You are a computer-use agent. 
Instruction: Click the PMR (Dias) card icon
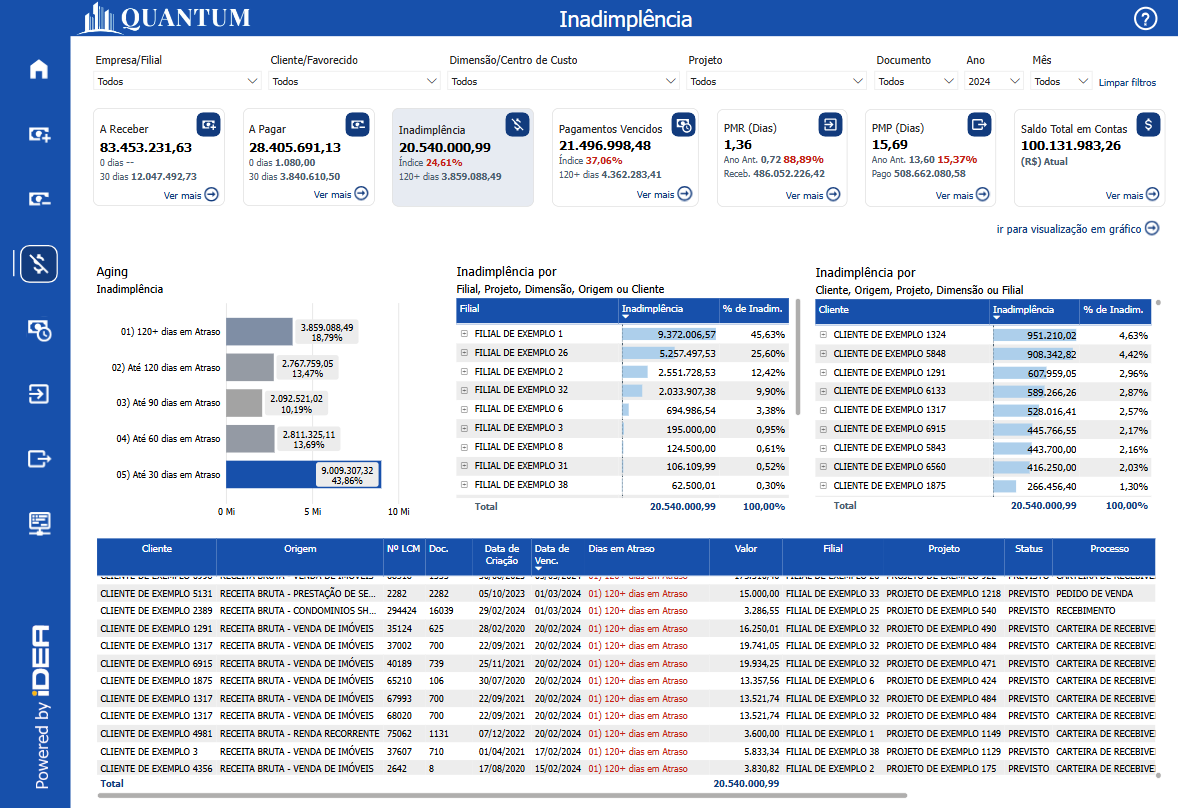(x=830, y=124)
